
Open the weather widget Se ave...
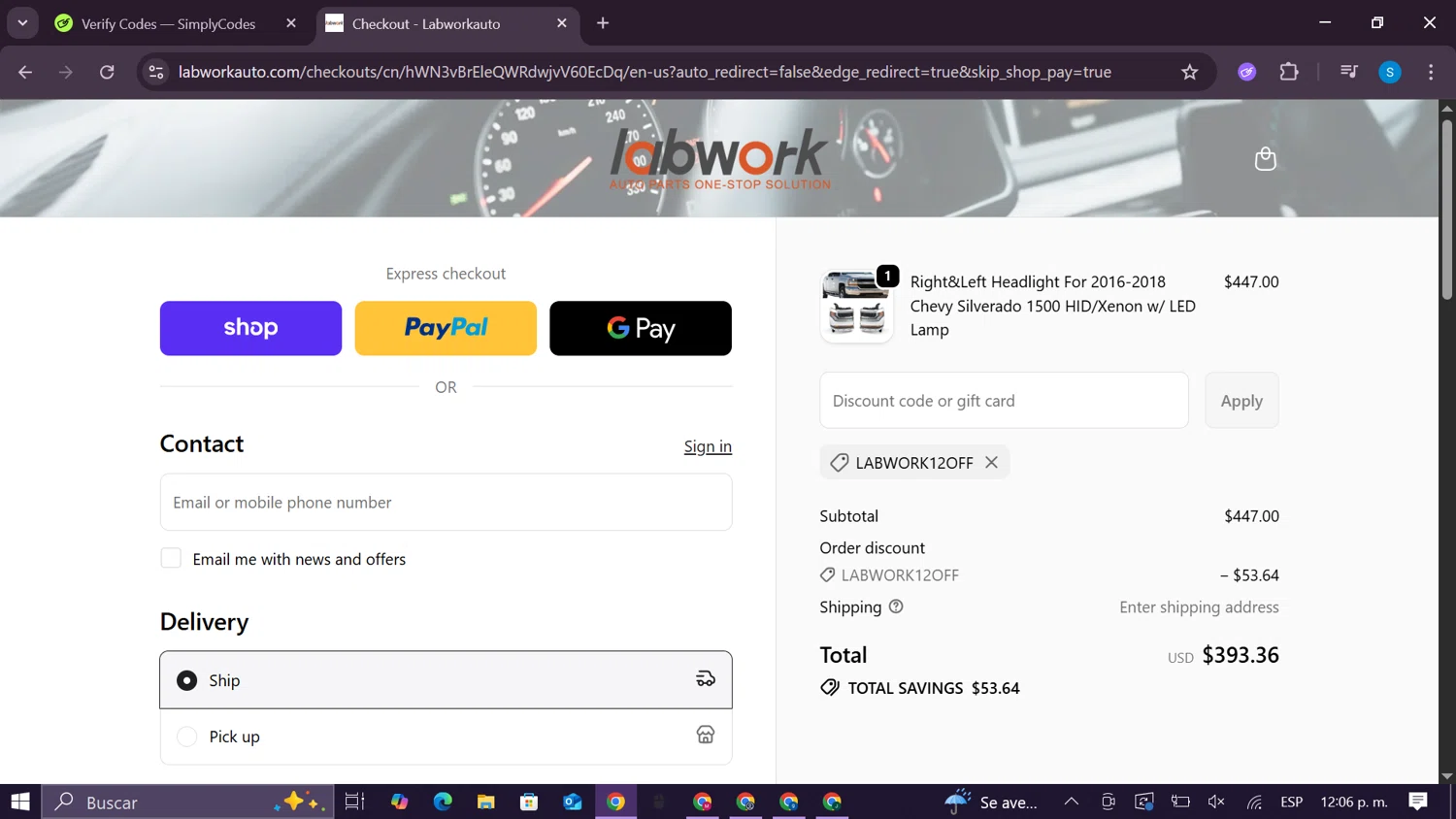pos(992,802)
